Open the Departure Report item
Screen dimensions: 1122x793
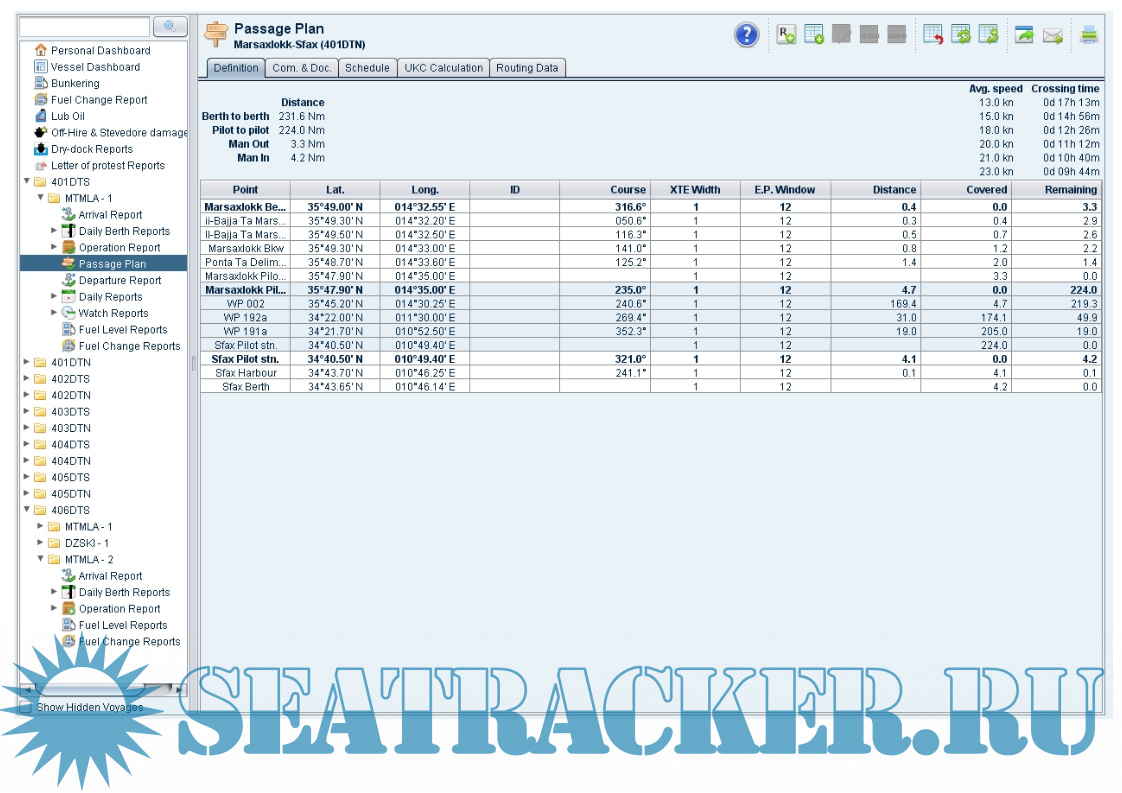120,280
